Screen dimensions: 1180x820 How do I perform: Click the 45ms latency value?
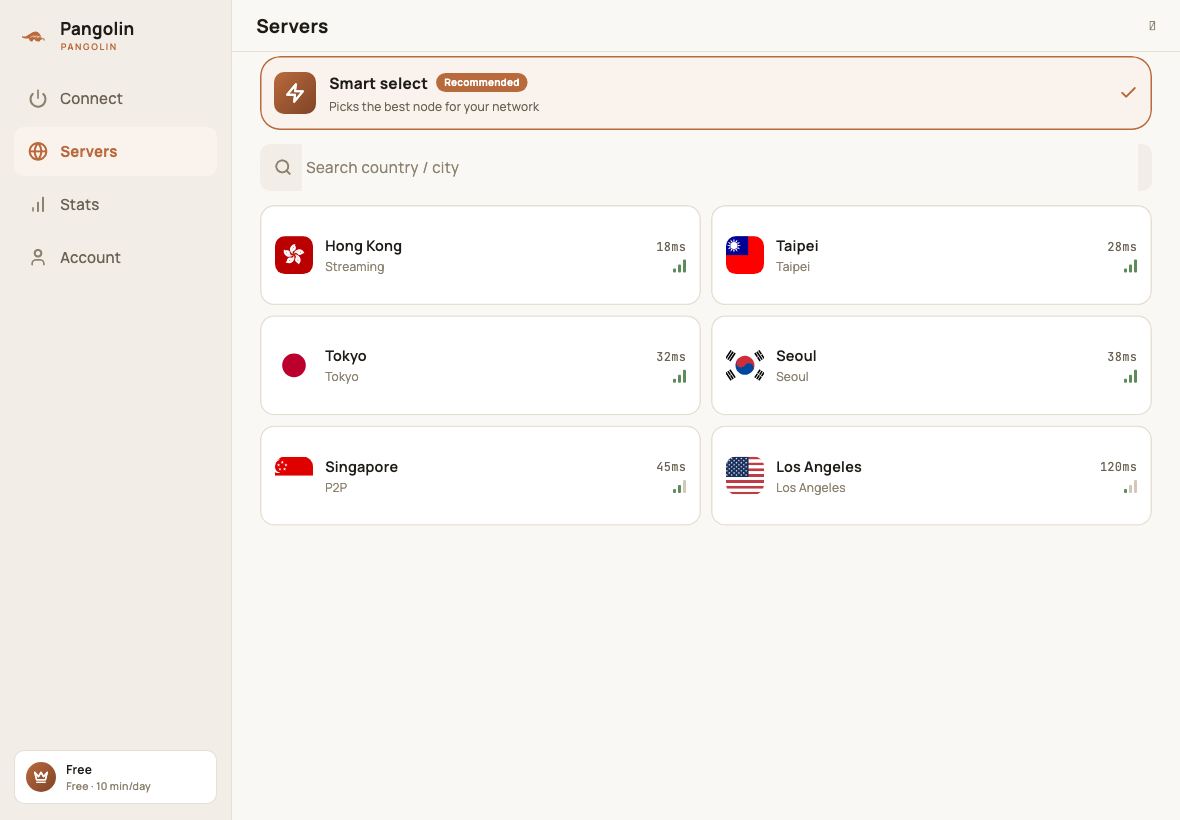671,467
